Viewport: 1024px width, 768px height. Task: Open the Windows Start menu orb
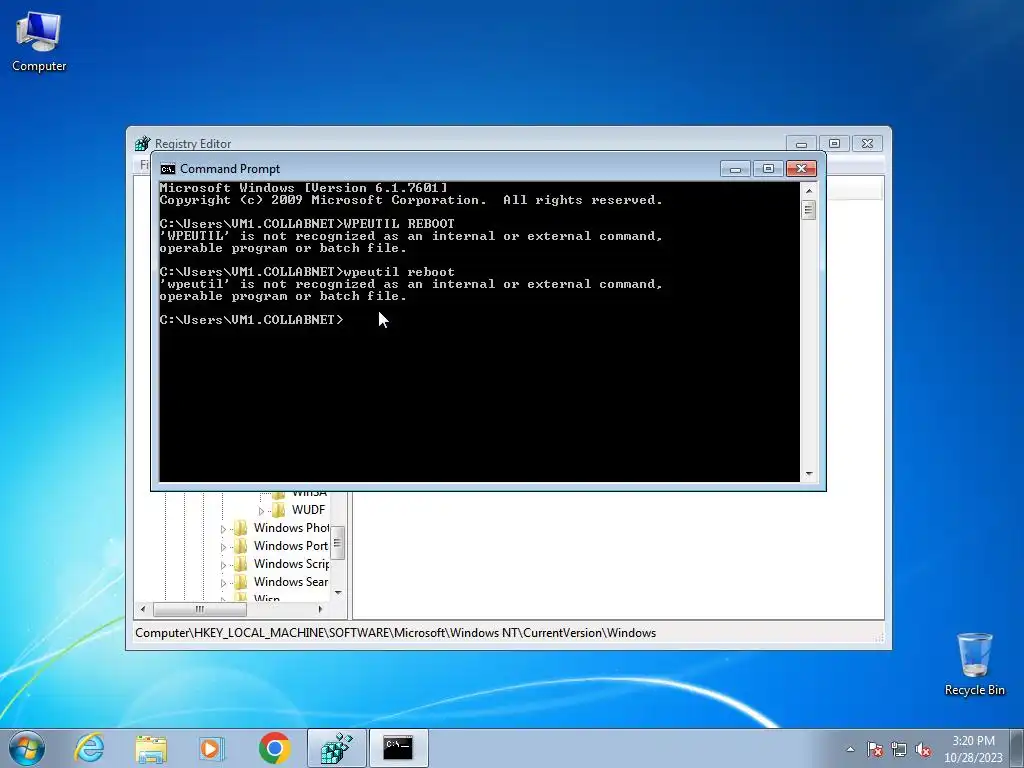(x=27, y=748)
